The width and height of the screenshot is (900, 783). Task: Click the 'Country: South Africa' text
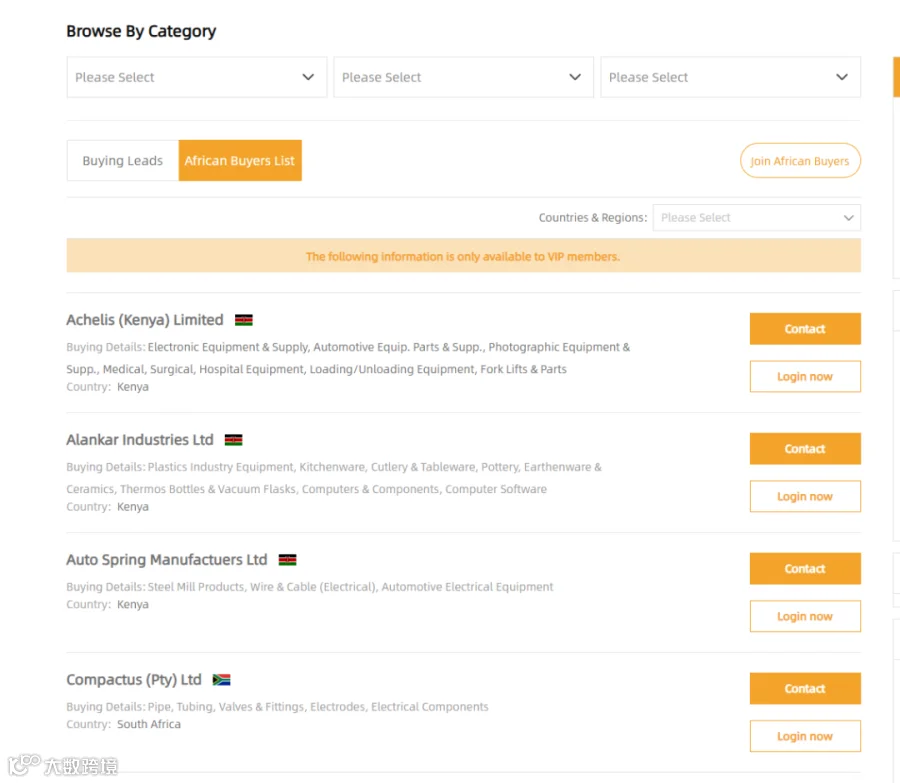(123, 724)
